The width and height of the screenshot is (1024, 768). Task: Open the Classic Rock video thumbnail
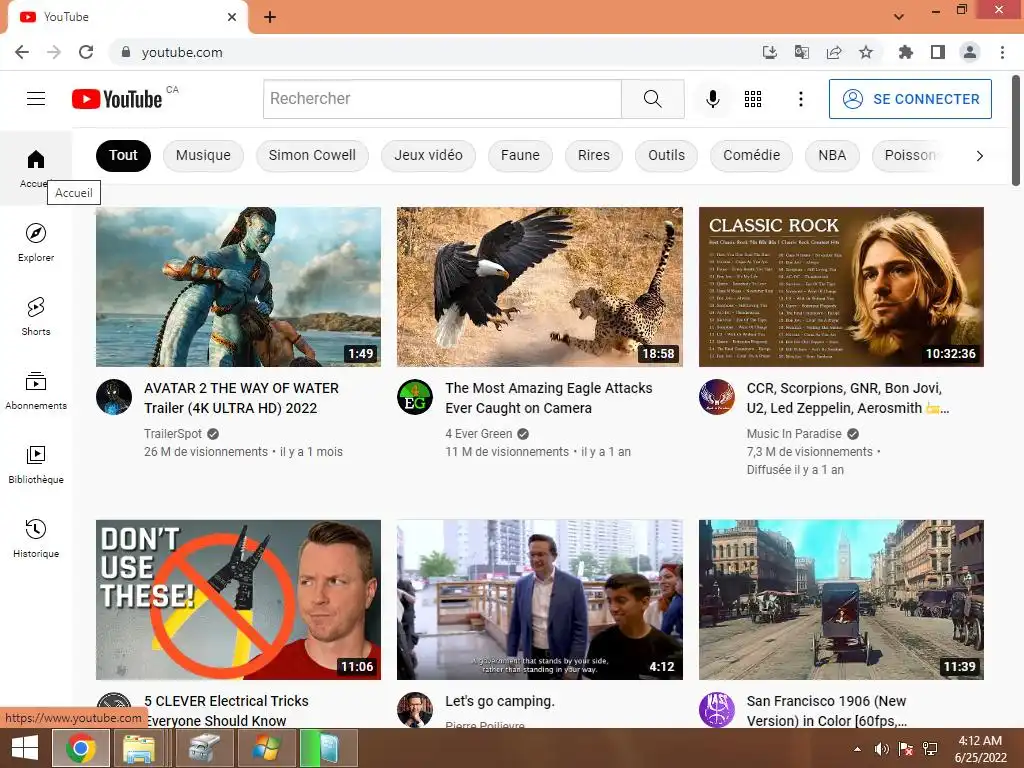point(841,287)
